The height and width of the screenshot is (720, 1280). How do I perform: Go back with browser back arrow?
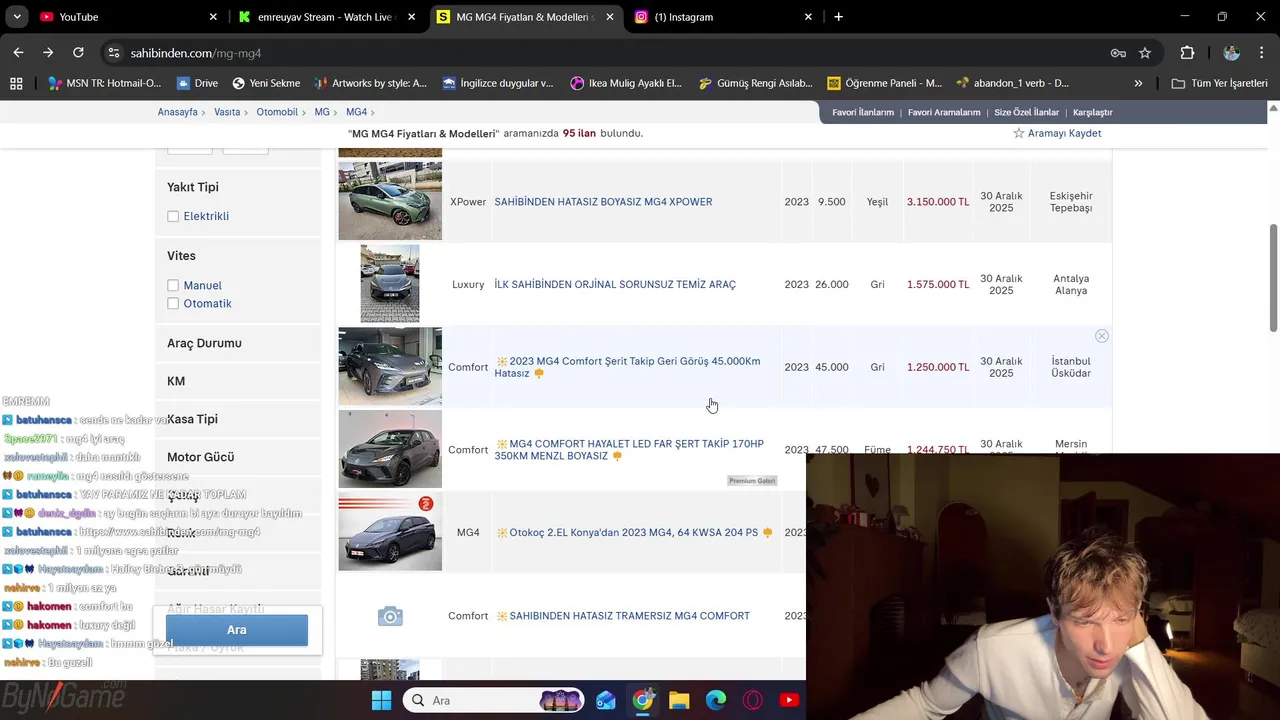(x=18, y=53)
